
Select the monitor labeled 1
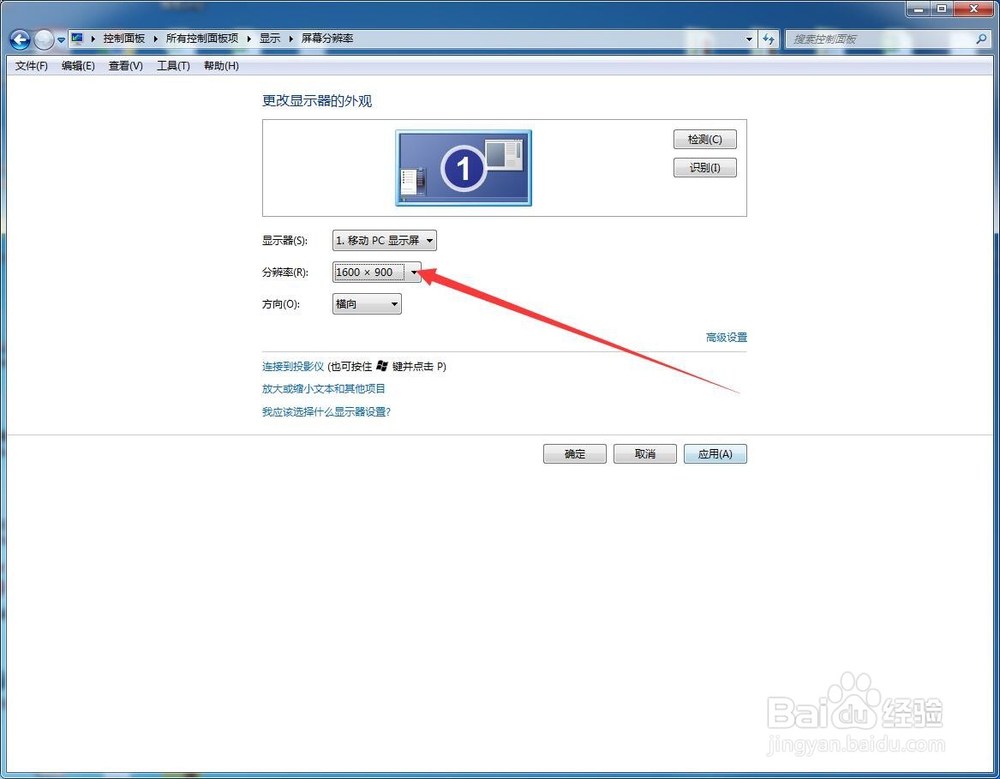point(463,168)
